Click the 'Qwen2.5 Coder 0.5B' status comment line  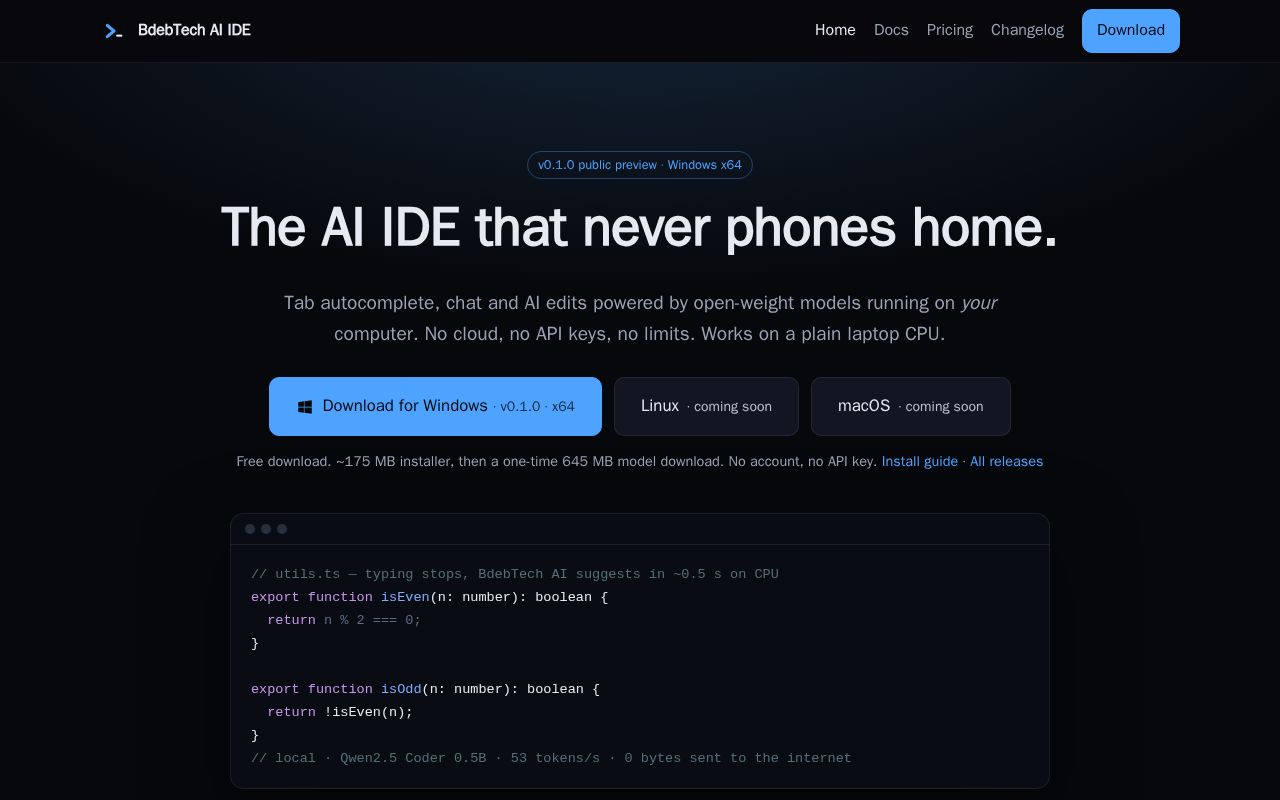[x=551, y=758]
